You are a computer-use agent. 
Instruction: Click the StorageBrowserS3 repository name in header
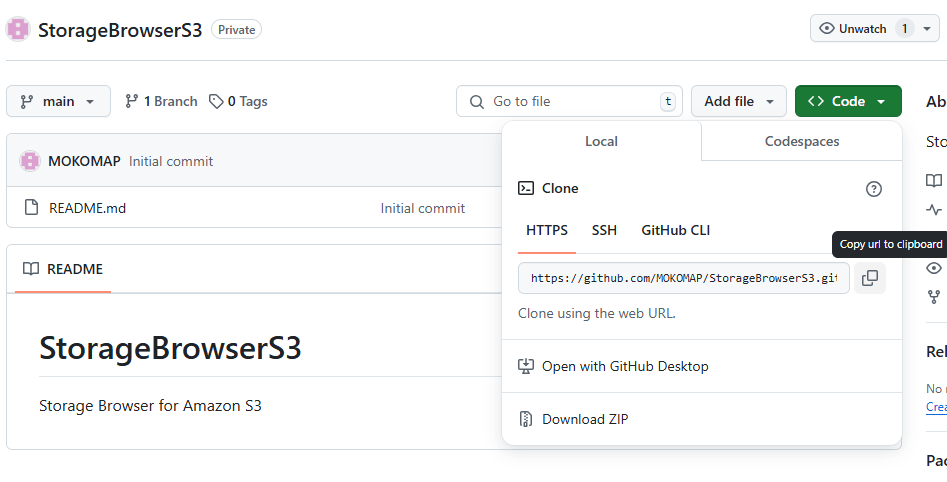(x=120, y=30)
